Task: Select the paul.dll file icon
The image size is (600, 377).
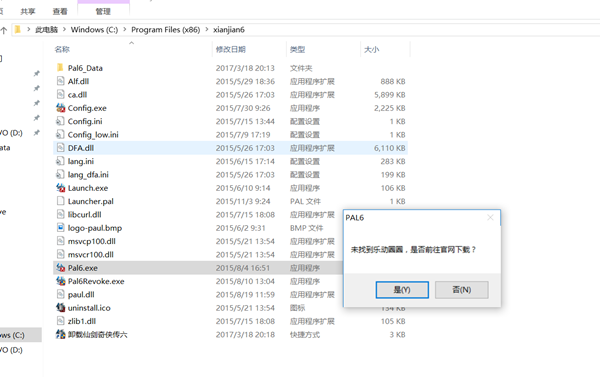Action: (x=60, y=294)
